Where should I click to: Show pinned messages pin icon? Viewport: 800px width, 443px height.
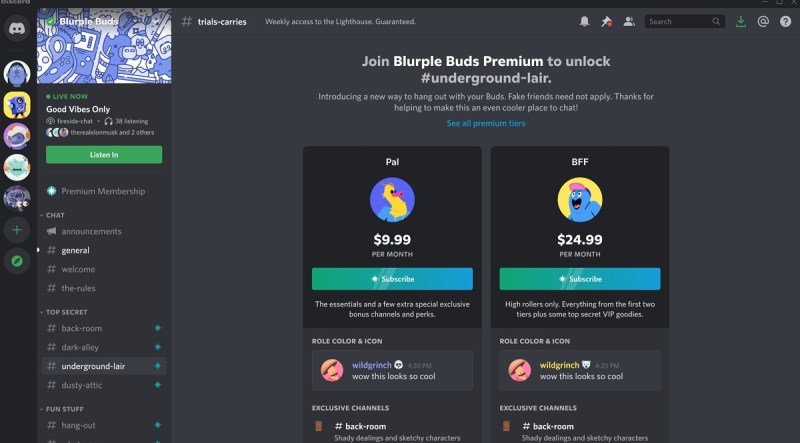pos(607,21)
